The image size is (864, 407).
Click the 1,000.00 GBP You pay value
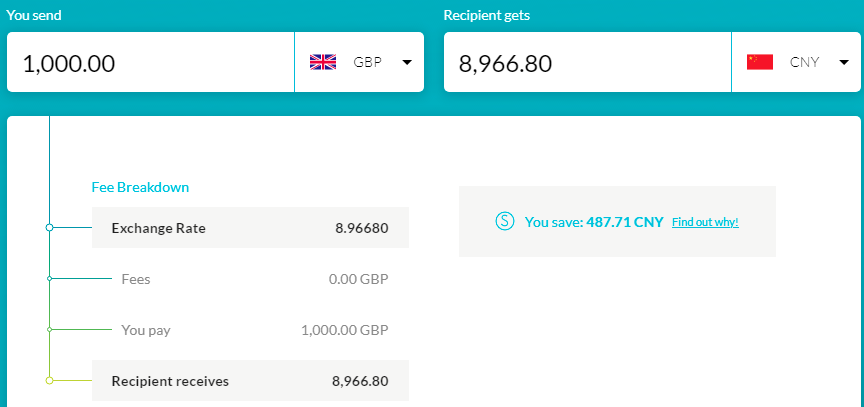click(344, 330)
